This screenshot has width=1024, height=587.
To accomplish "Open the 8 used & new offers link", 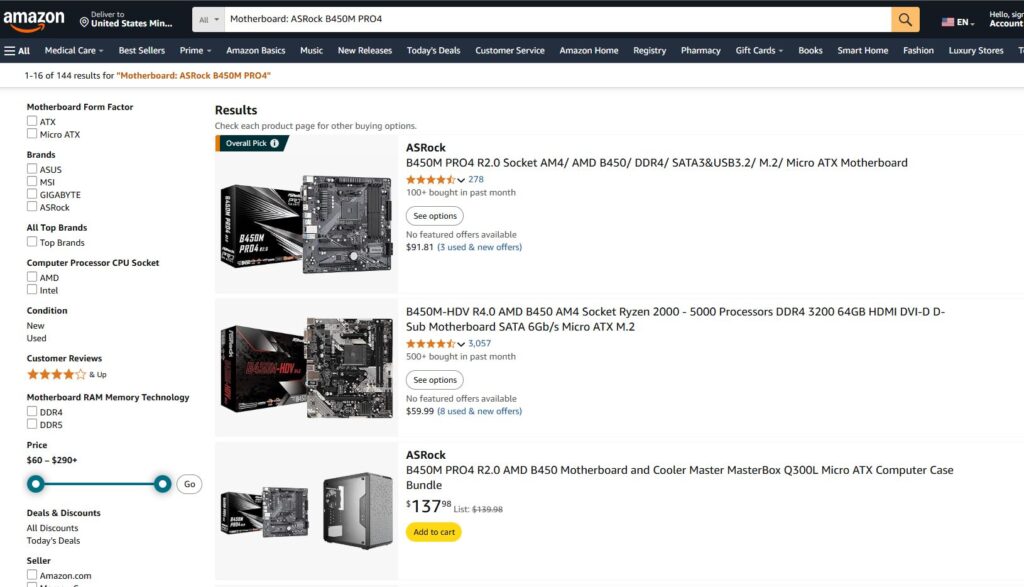I will click(x=479, y=411).
